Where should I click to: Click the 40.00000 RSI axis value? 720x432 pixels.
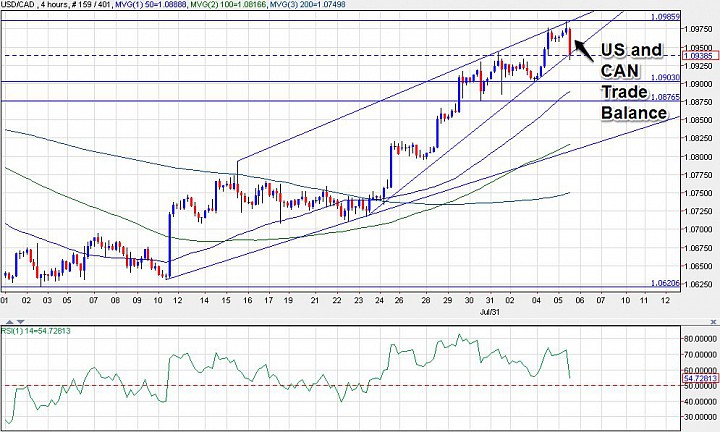tap(700, 402)
